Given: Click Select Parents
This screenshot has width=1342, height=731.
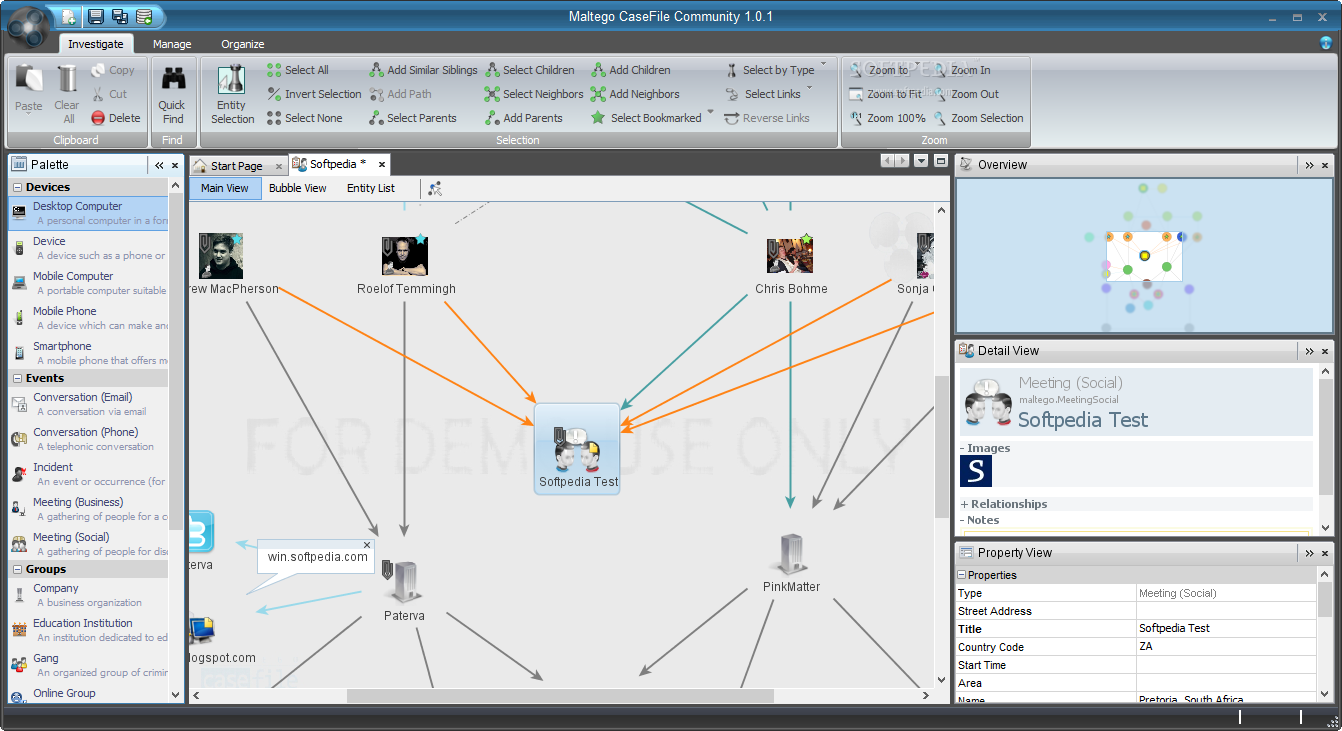Looking at the screenshot, I should click(x=413, y=118).
